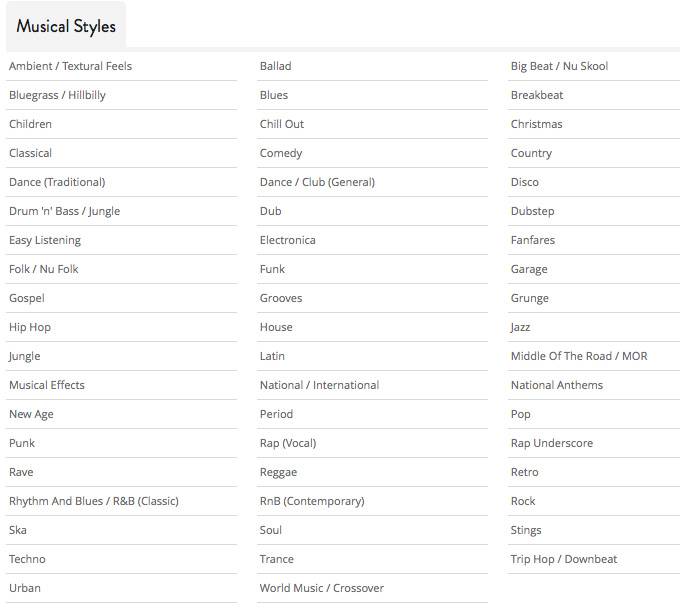Screen dimensions: 680x604
Task: Pick Drum 'n' Bass / Jungle
Action: pos(65,211)
